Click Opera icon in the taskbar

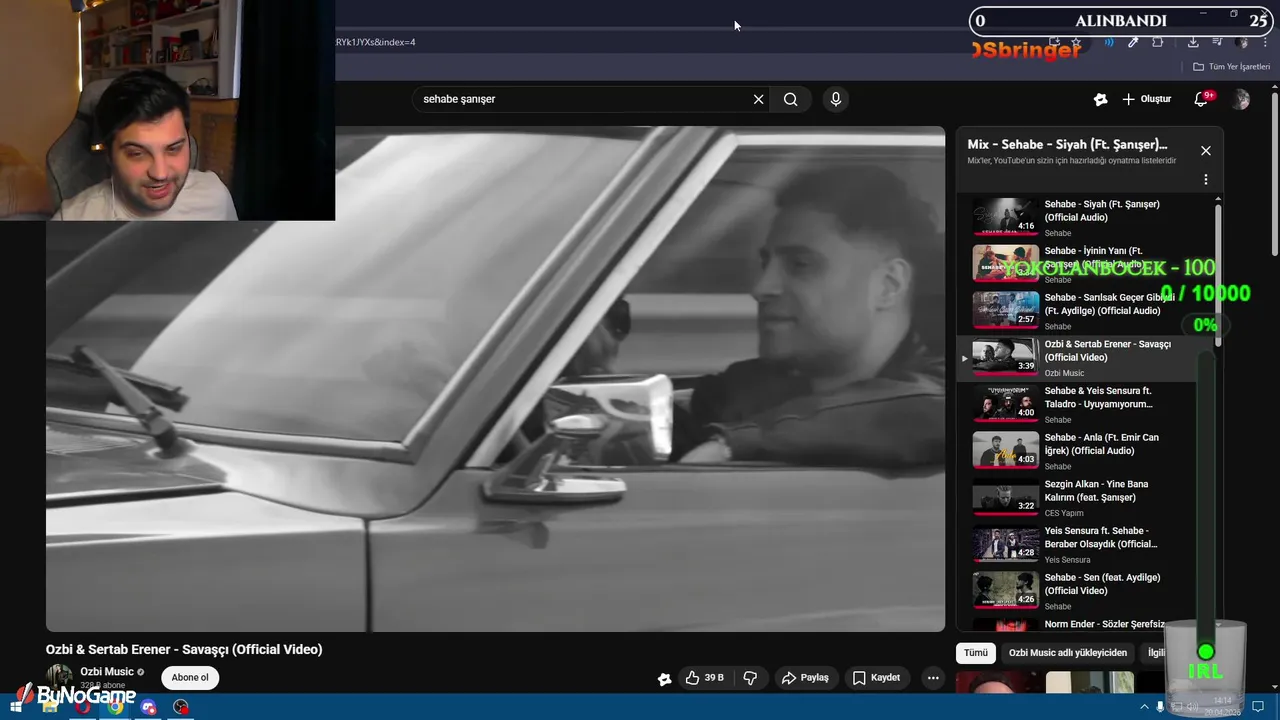(83, 707)
